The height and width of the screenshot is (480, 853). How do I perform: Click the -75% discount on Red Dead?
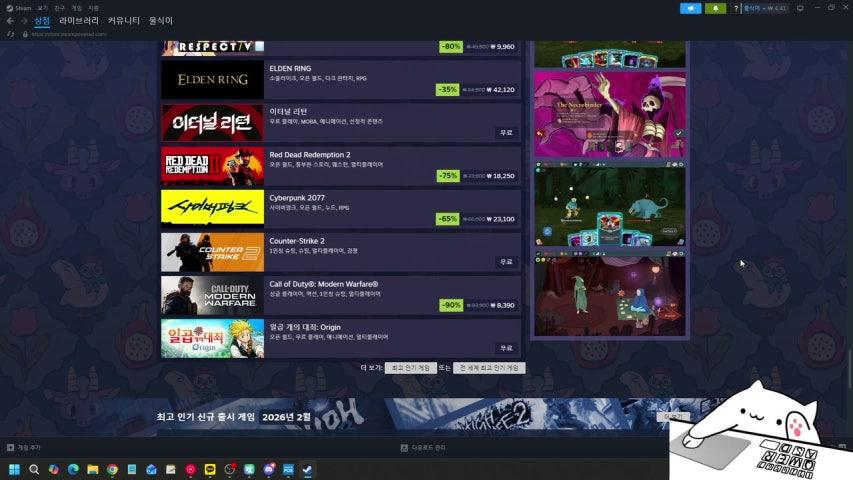[448, 176]
